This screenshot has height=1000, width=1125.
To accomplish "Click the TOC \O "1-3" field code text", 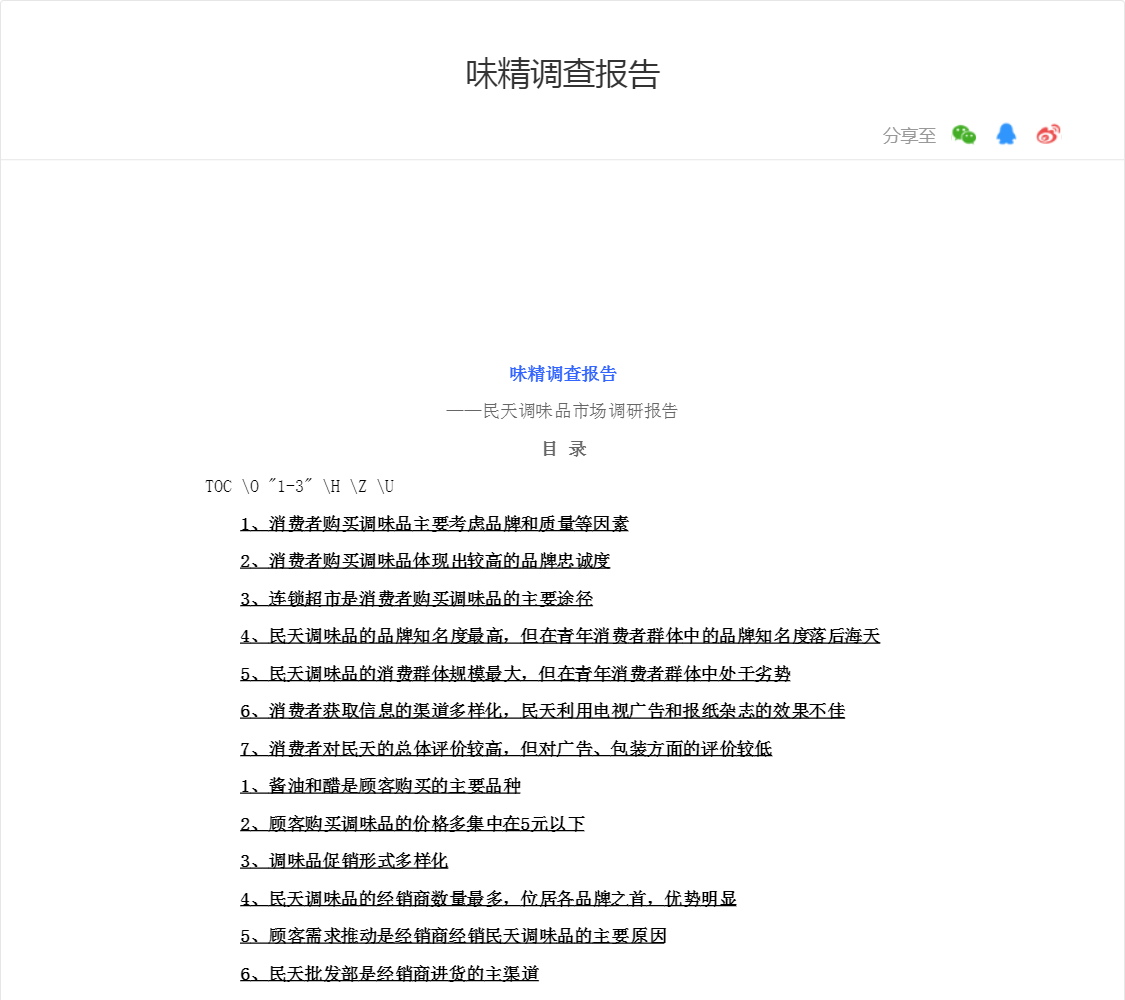I will [x=299, y=486].
